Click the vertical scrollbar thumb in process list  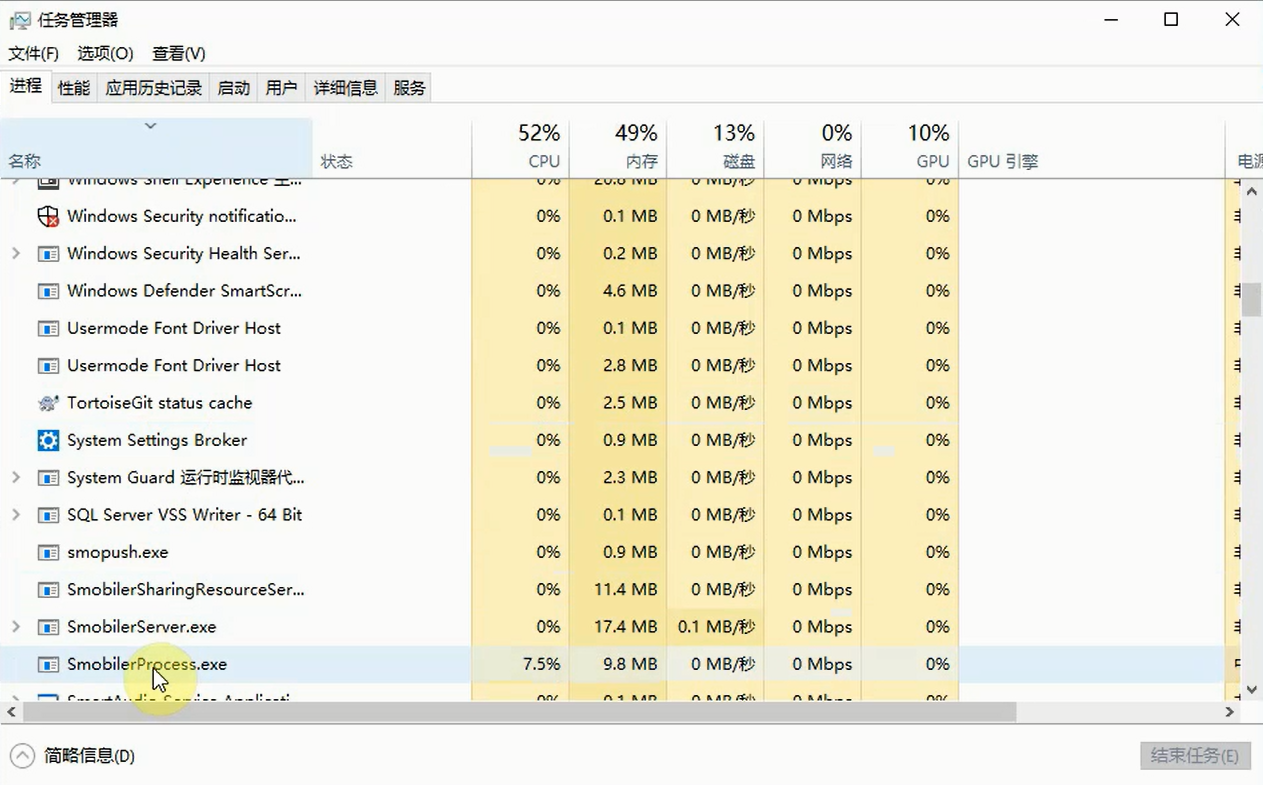[x=1252, y=299]
